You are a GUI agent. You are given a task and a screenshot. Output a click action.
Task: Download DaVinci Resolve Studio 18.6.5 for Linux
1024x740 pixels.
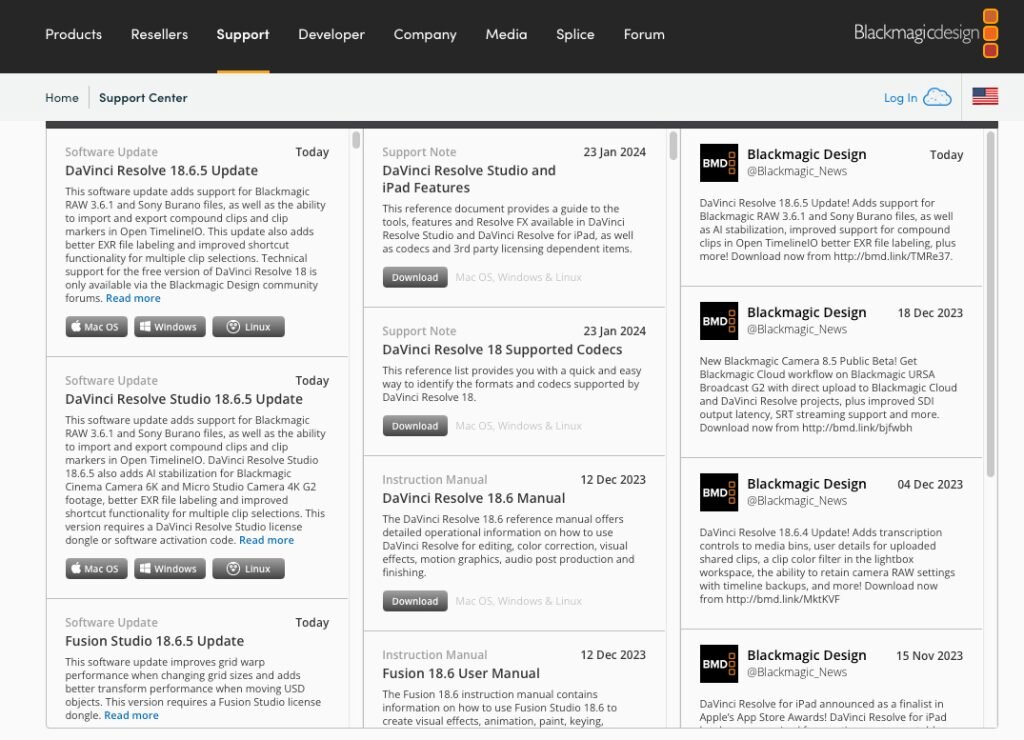(248, 568)
